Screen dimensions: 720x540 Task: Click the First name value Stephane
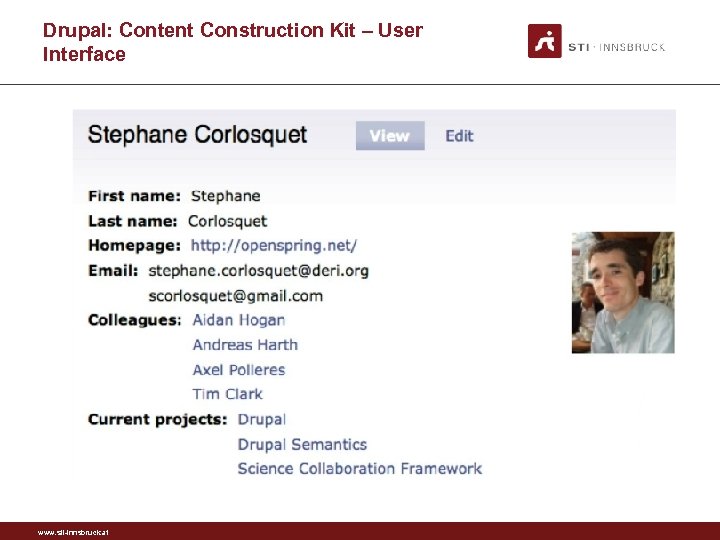point(225,196)
